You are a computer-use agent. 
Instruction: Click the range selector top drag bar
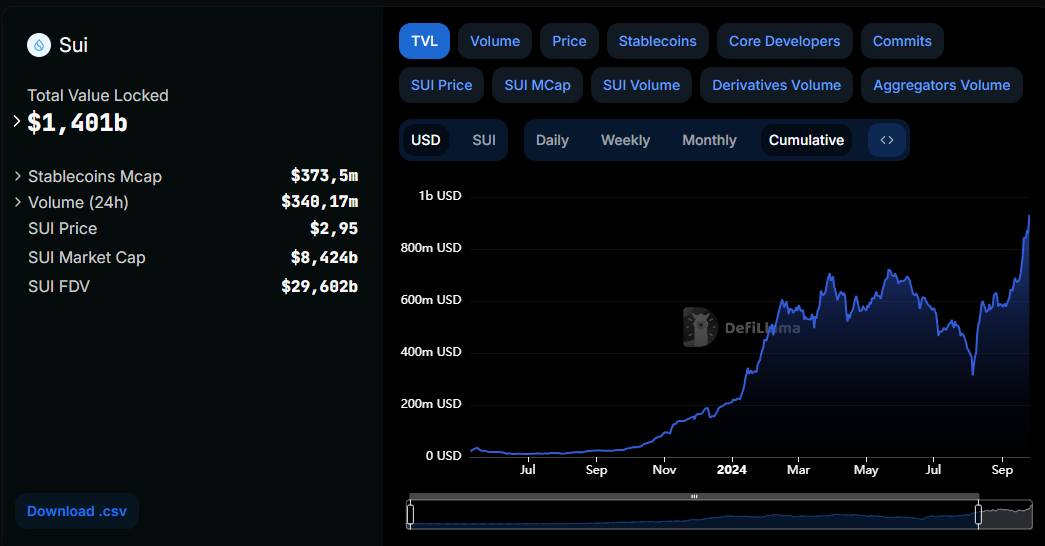tap(694, 497)
